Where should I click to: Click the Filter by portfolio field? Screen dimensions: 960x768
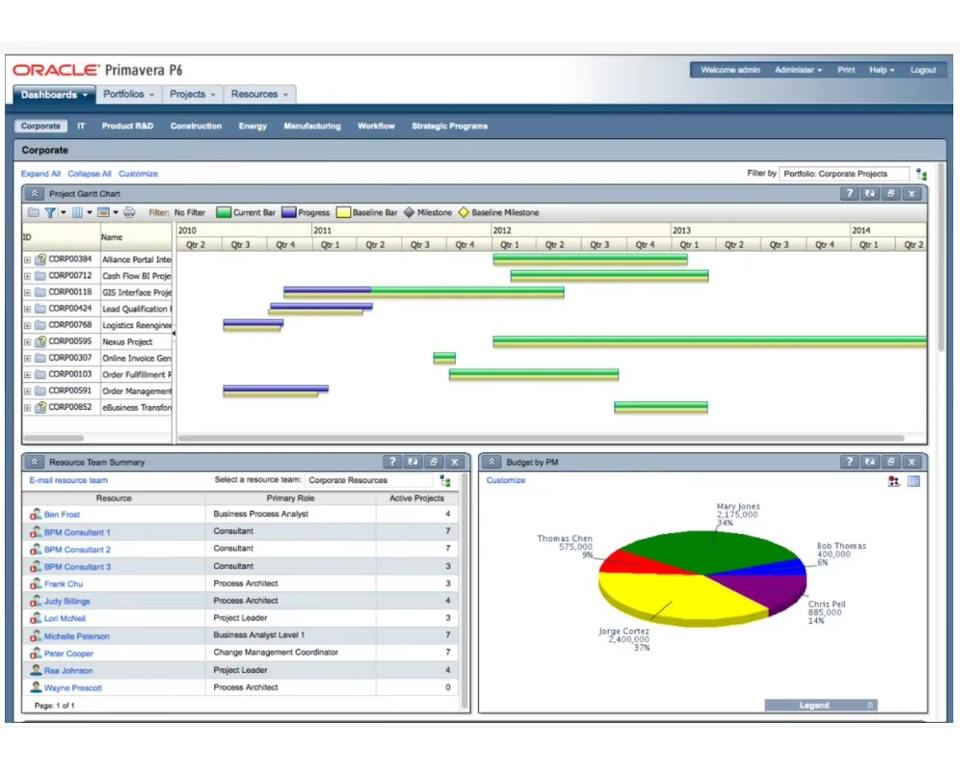point(844,174)
